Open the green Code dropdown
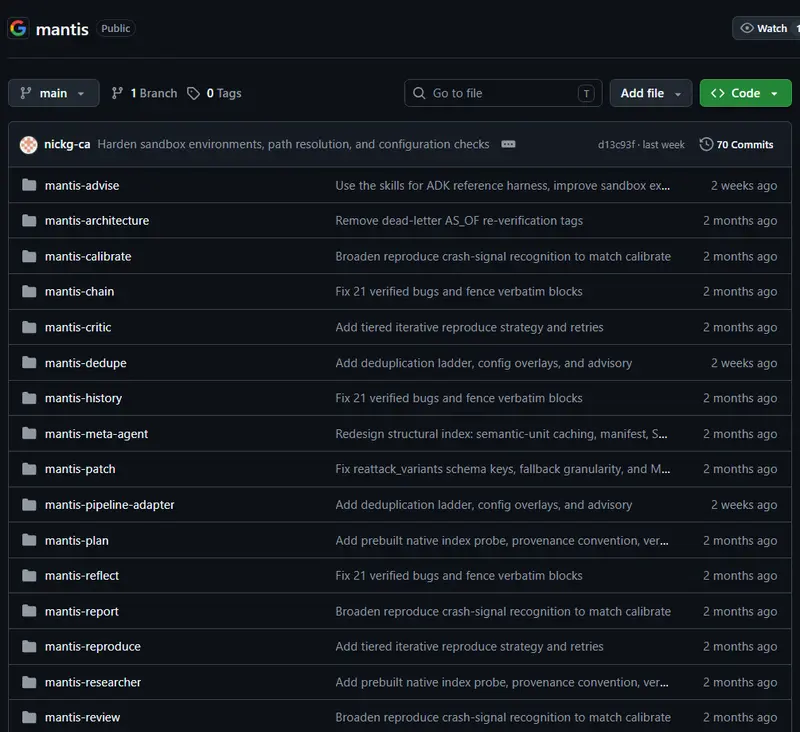 click(x=745, y=93)
